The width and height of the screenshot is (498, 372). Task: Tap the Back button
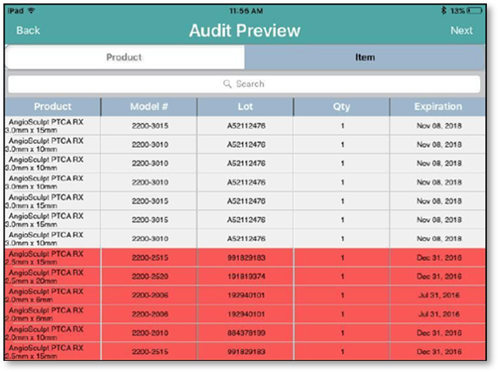pos(28,30)
